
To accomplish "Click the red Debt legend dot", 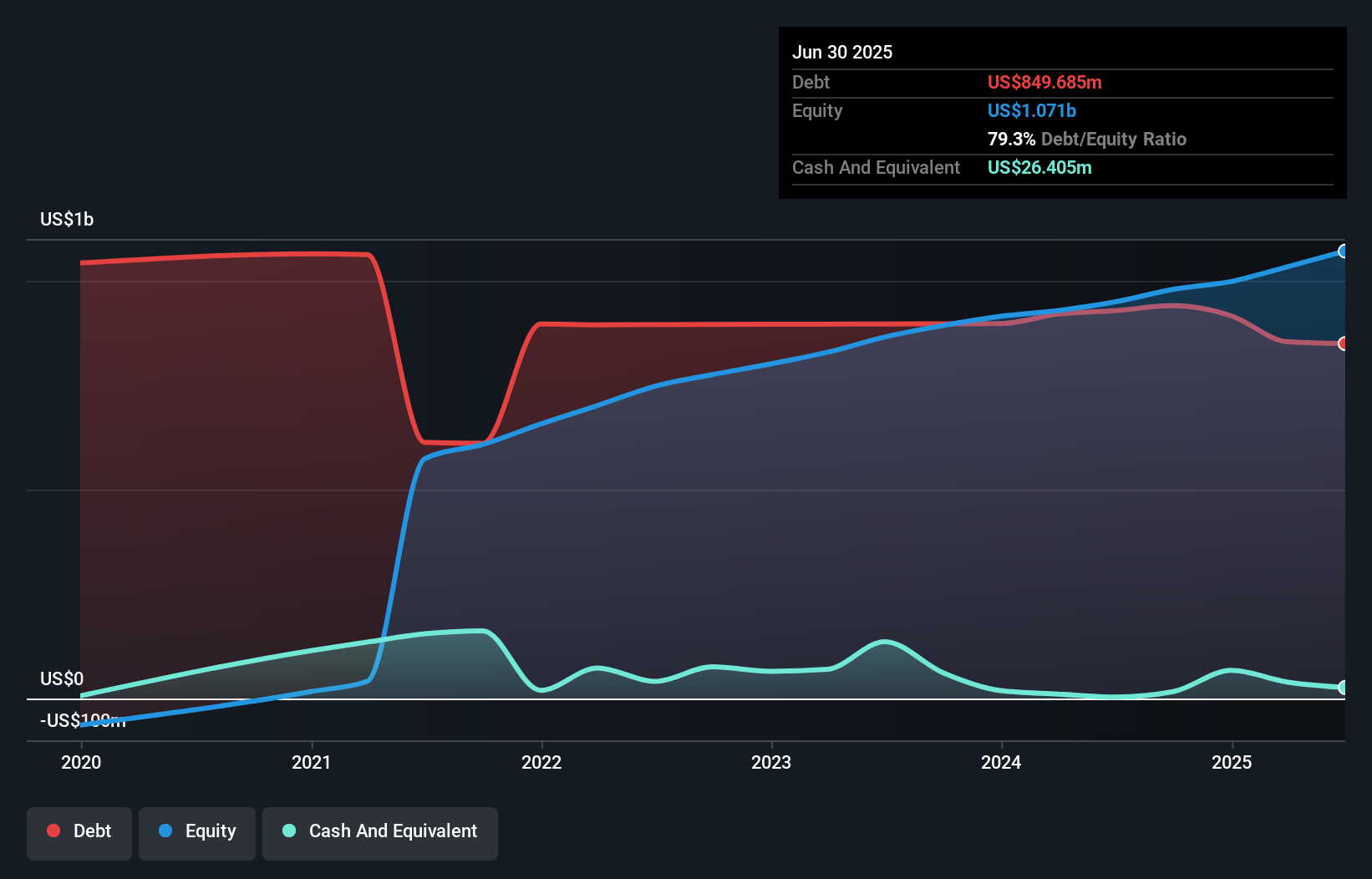I will 53,831.
